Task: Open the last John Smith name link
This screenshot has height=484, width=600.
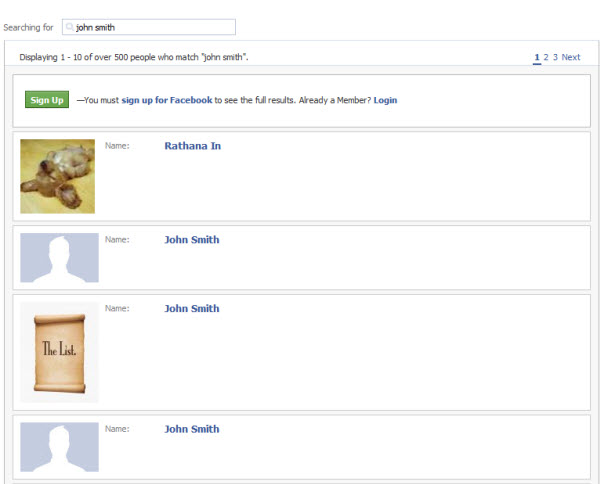Action: click(x=192, y=429)
